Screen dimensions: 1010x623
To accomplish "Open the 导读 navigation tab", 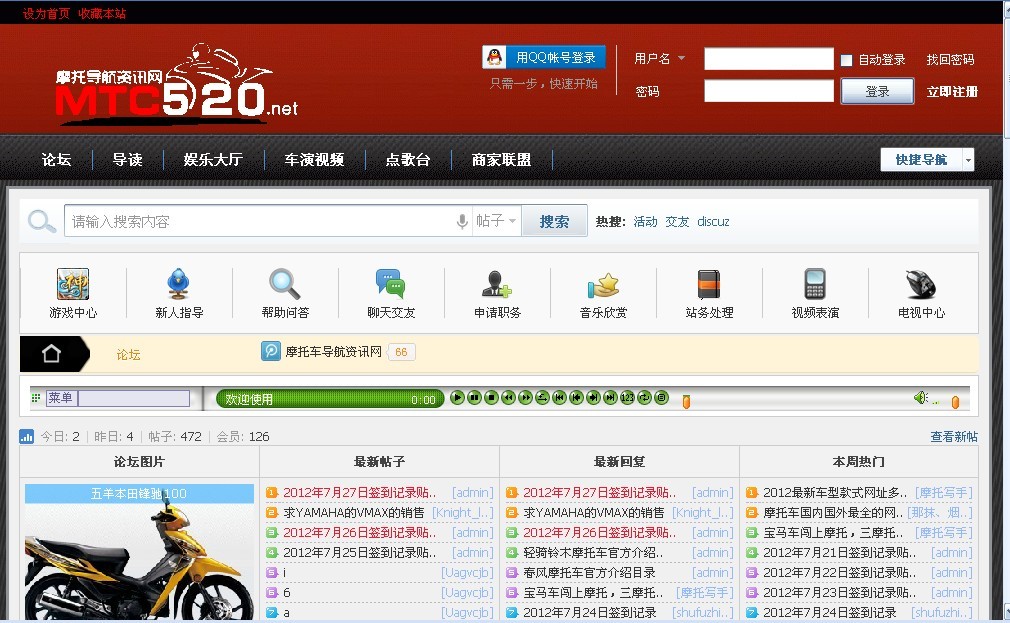I will [127, 159].
